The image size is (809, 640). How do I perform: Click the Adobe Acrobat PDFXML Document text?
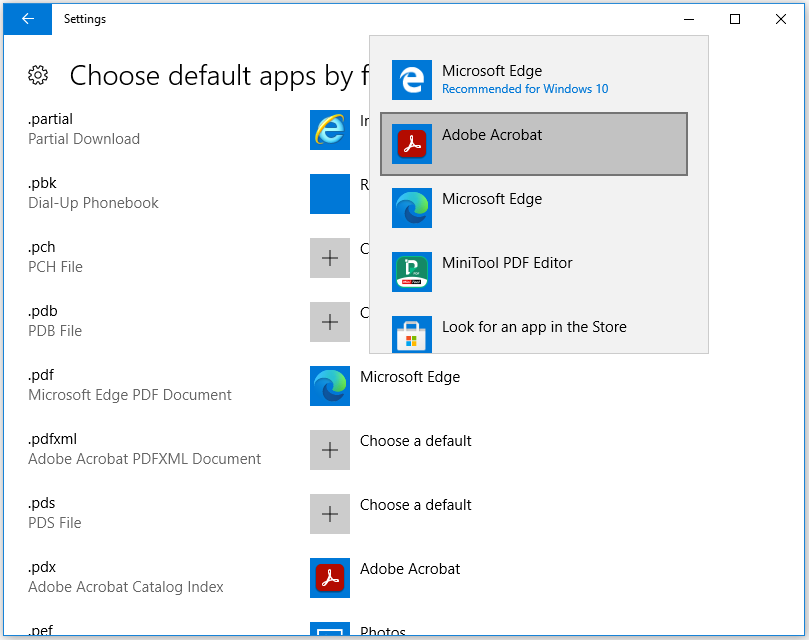[x=144, y=459]
